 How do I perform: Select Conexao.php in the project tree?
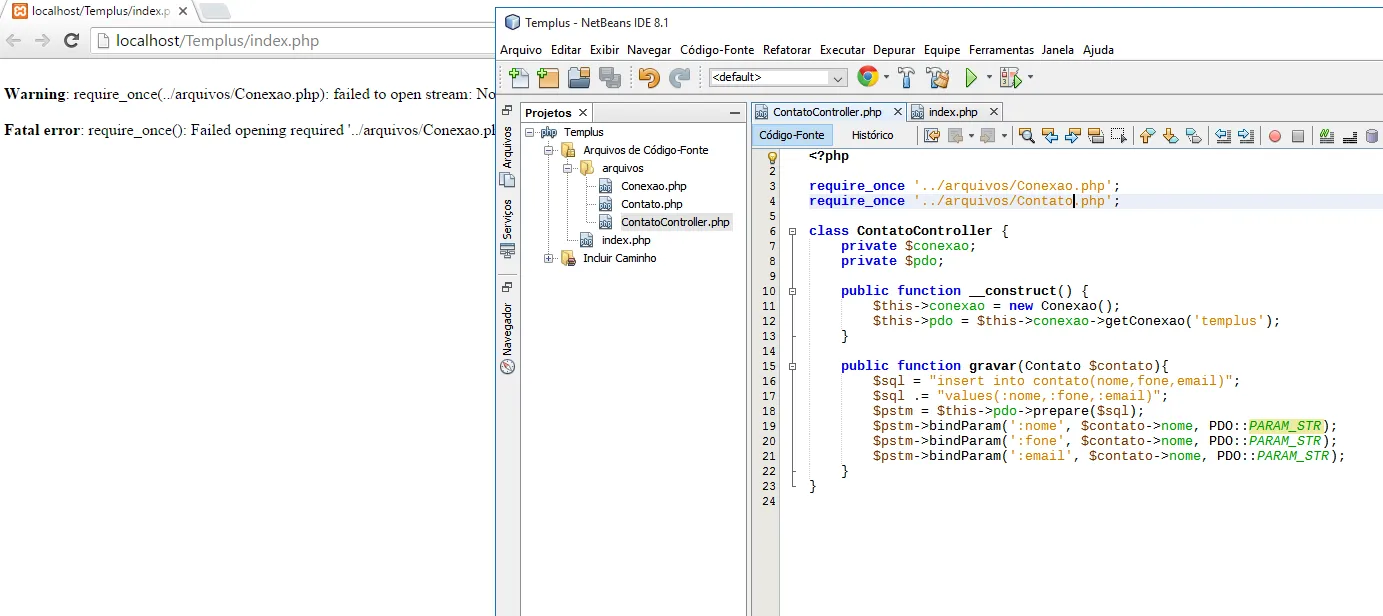[653, 186]
